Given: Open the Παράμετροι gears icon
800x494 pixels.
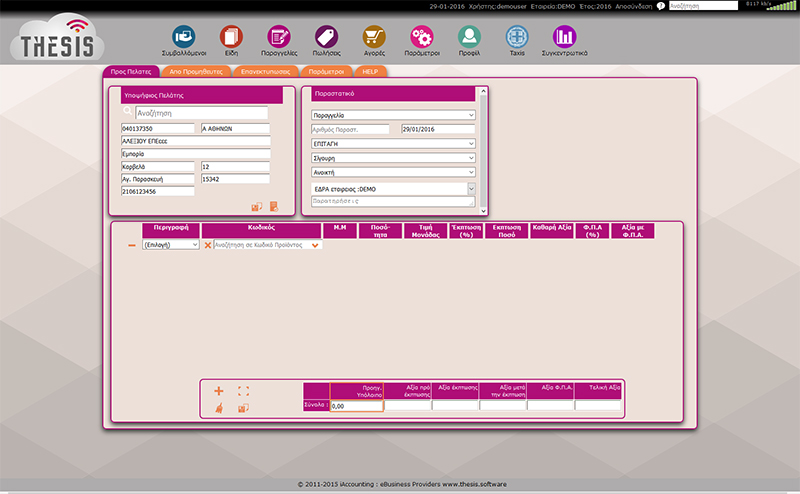Looking at the screenshot, I should point(422,37).
